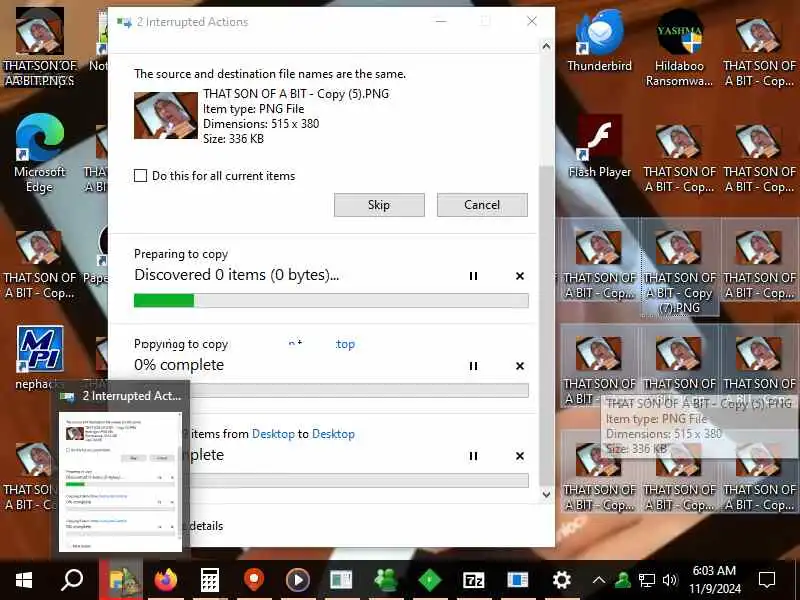
Task: Cancel the file conflict prompt
Action: click(482, 205)
